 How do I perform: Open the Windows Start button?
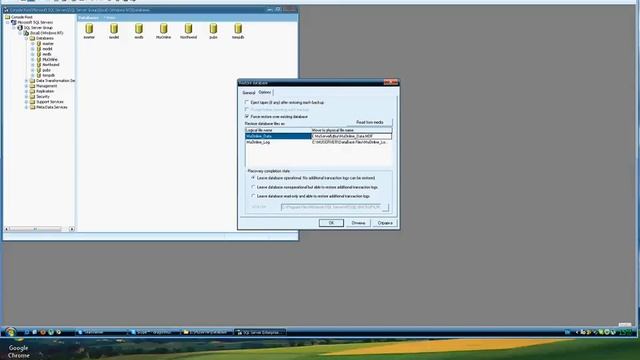point(11,332)
